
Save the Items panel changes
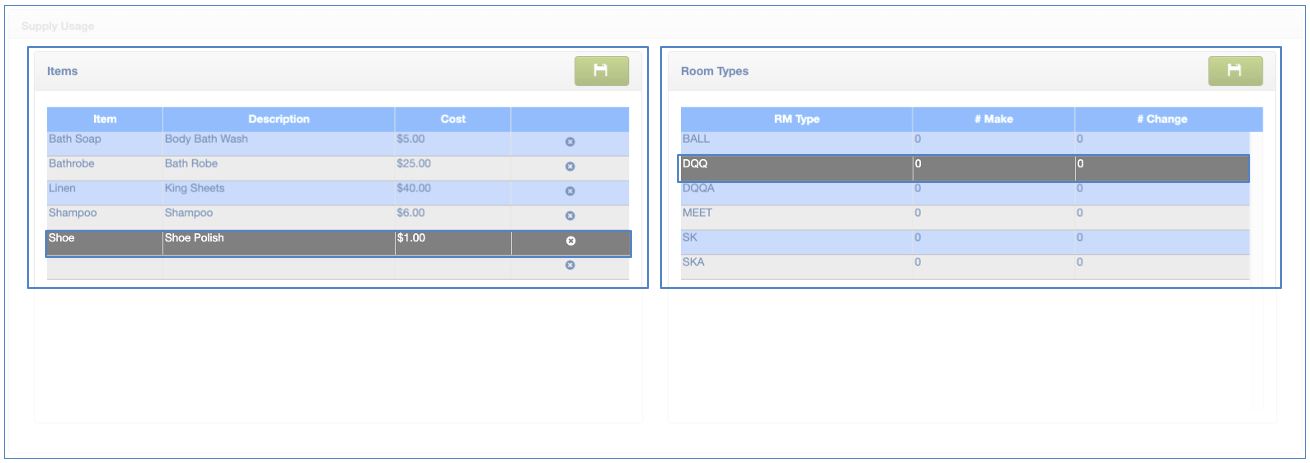point(601,71)
